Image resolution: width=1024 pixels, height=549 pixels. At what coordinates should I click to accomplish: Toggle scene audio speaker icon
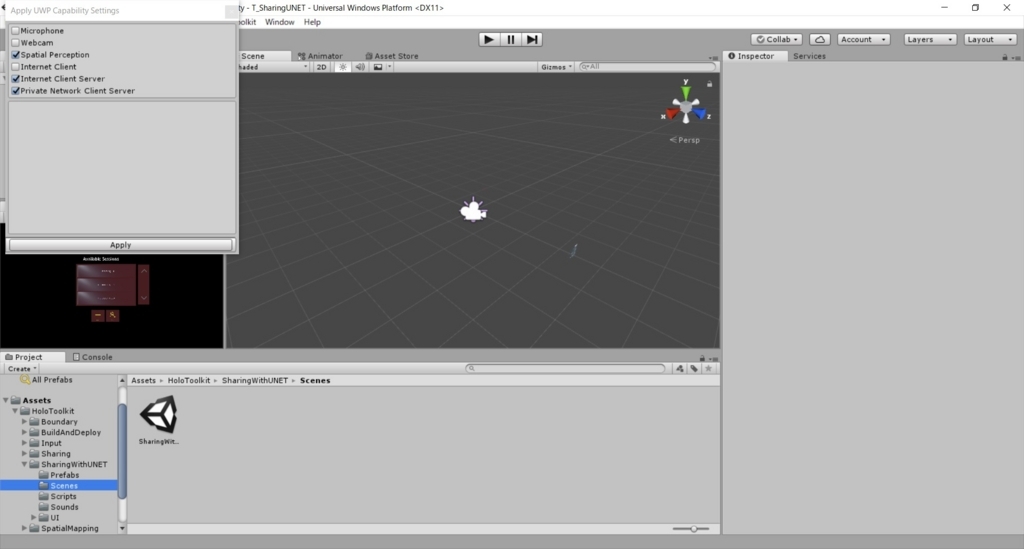[360, 67]
